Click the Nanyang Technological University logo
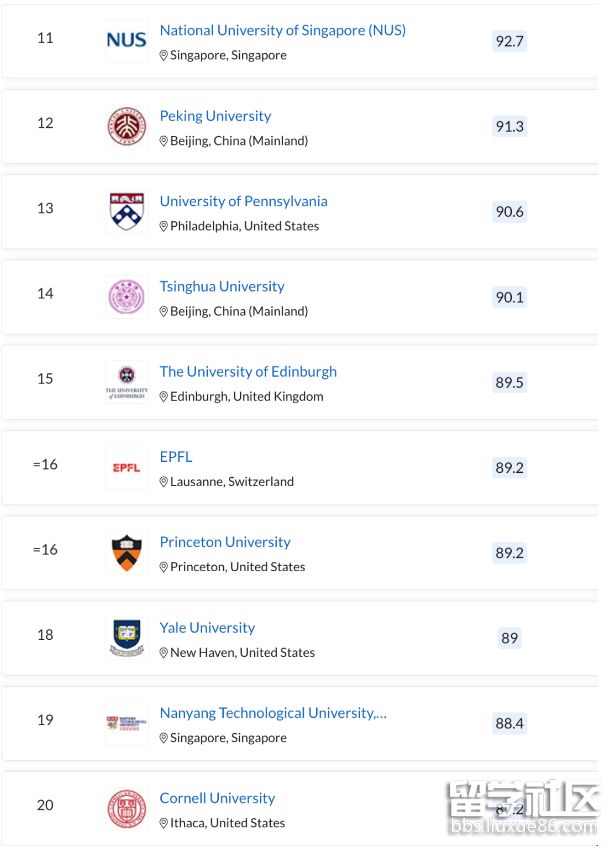Image resolution: width=614 pixels, height=848 pixels. tap(127, 723)
